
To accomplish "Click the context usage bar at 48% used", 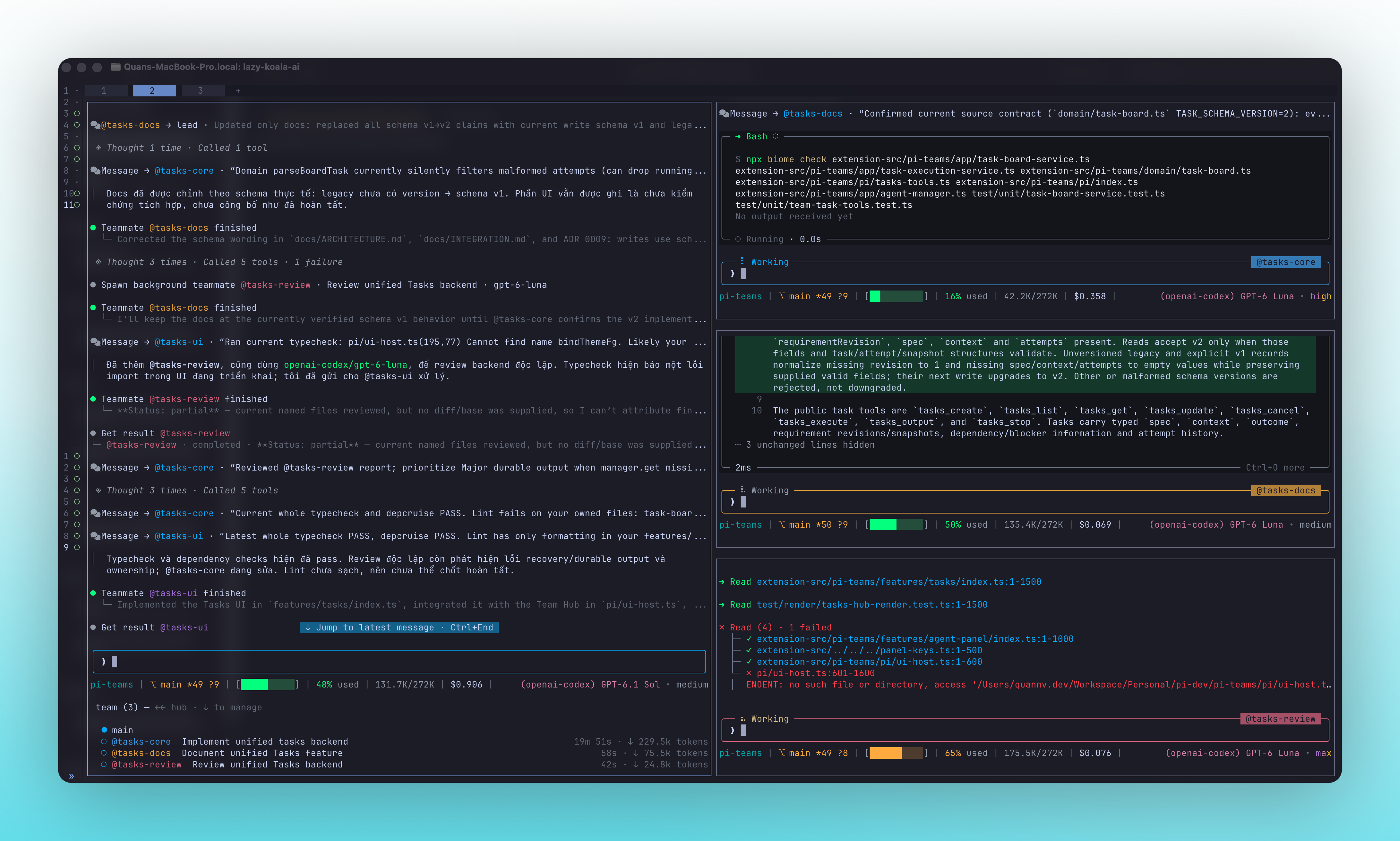I will [267, 684].
